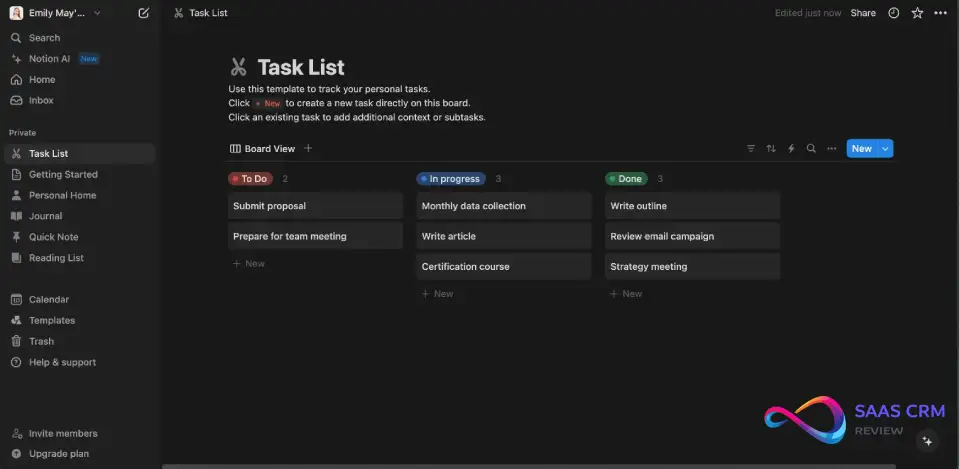Click the red To Do status label
960x469 pixels.
click(x=250, y=179)
